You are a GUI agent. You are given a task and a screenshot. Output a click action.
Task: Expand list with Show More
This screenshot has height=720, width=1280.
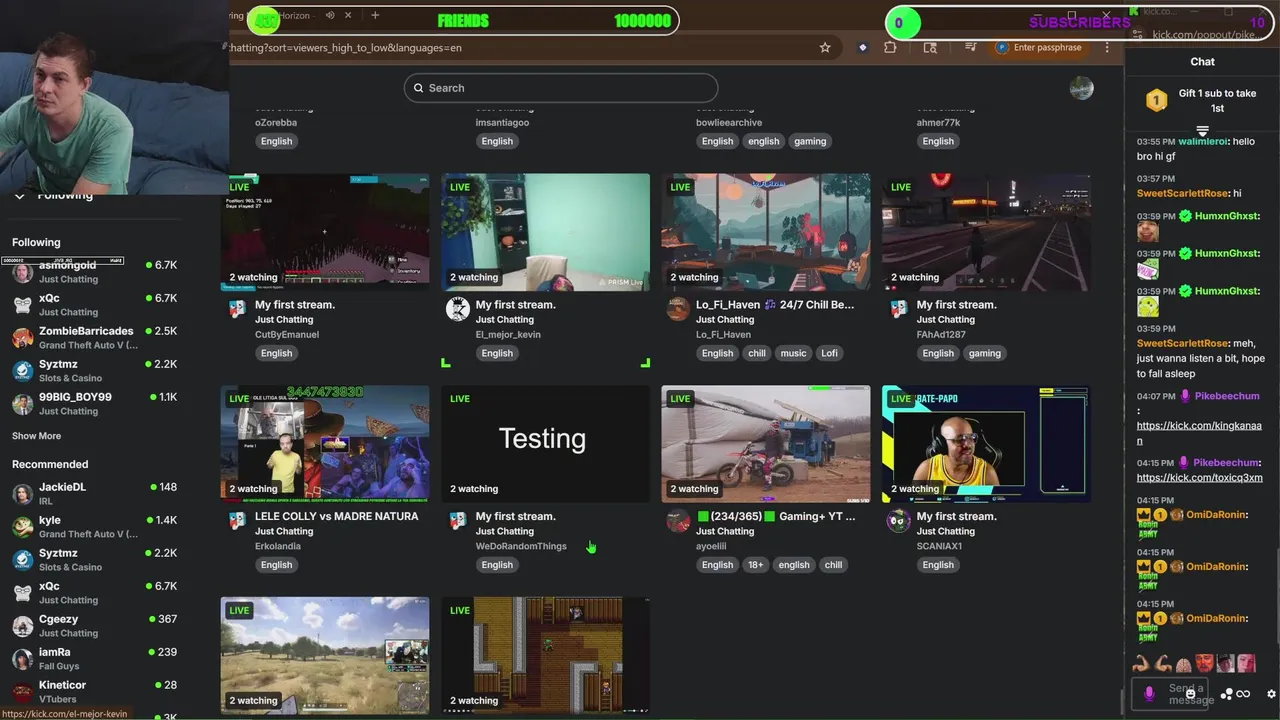(x=36, y=436)
